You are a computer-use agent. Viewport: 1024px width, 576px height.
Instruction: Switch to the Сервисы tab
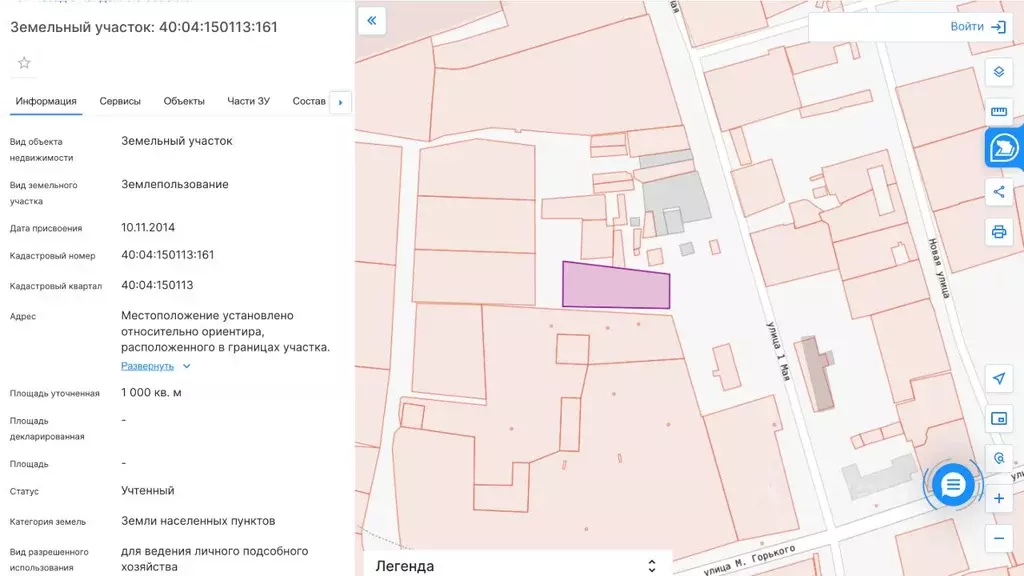click(x=120, y=101)
